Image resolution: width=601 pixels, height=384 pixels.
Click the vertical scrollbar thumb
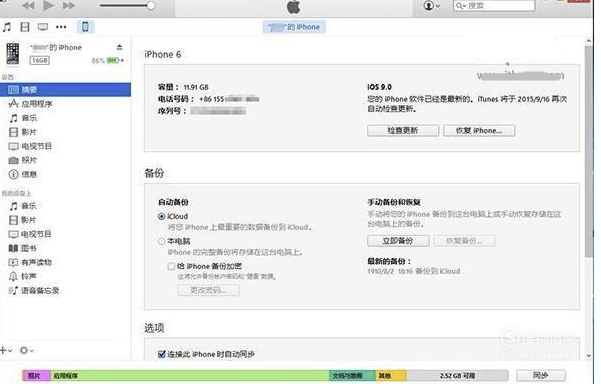(x=589, y=151)
